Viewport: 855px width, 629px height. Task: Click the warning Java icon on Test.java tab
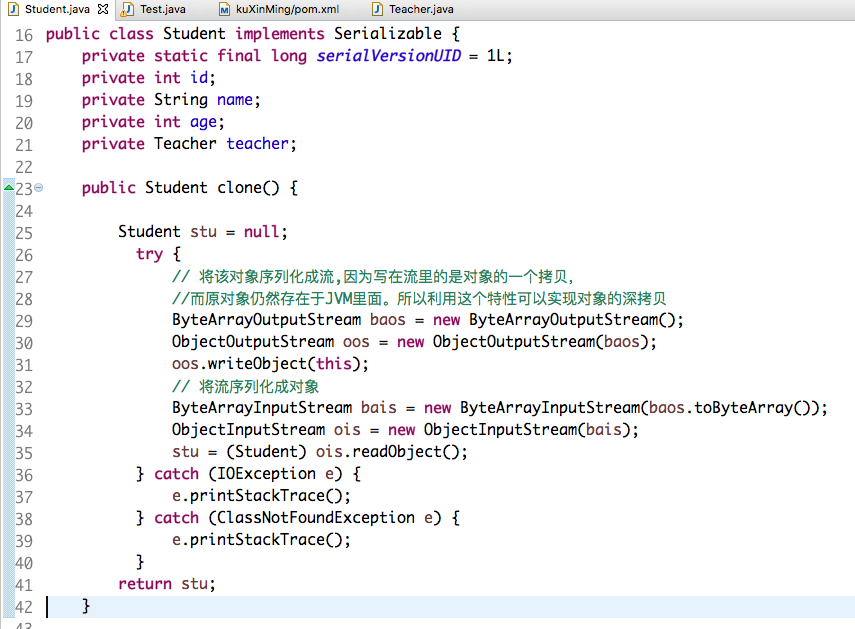(x=127, y=9)
